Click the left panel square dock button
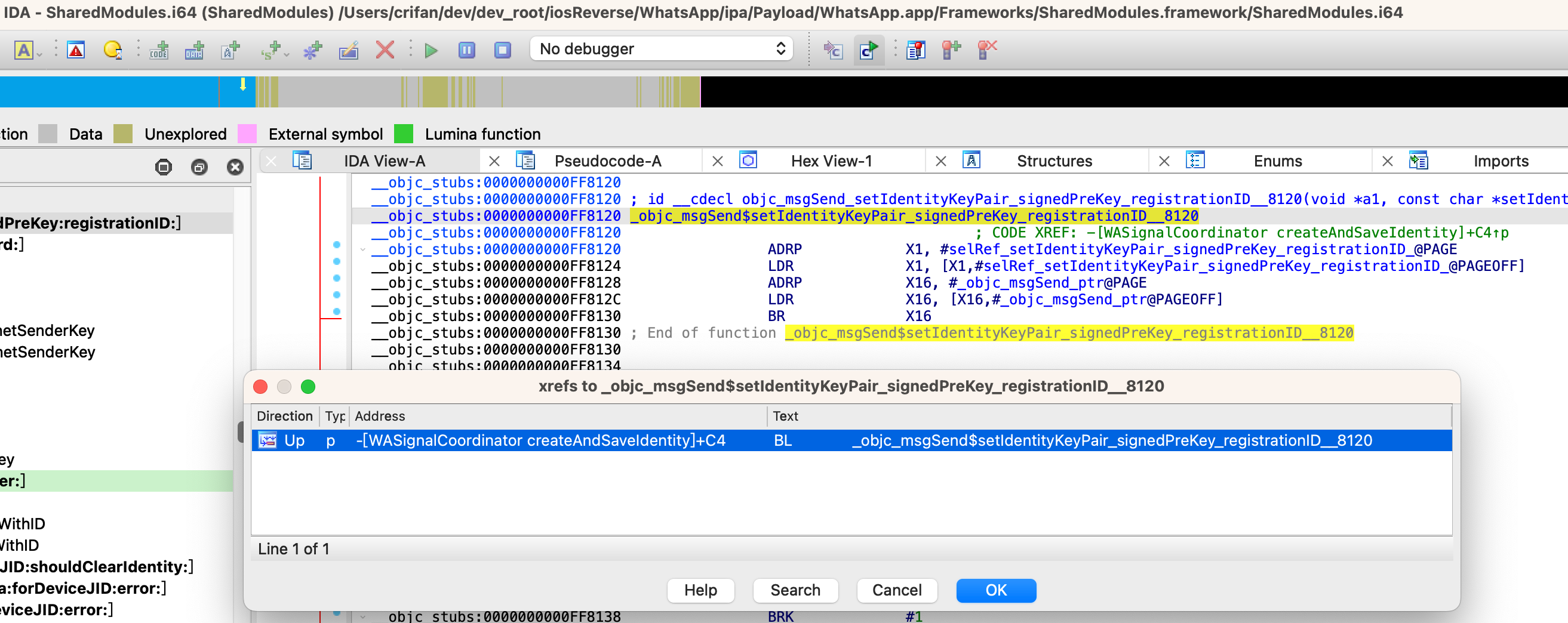The height and width of the screenshot is (623, 1568). [163, 166]
